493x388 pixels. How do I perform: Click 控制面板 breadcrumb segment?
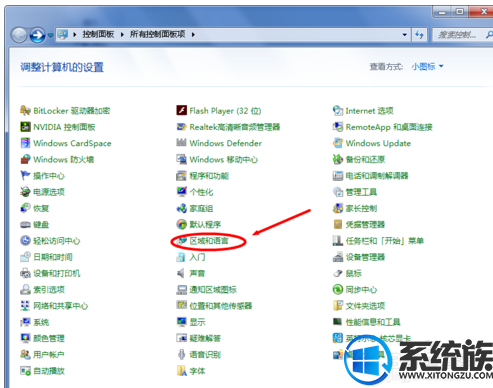point(98,34)
